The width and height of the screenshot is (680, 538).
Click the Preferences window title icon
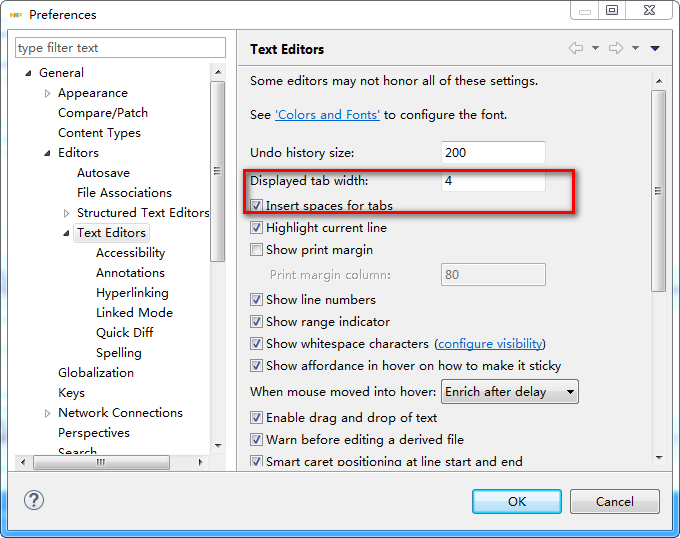15,15
